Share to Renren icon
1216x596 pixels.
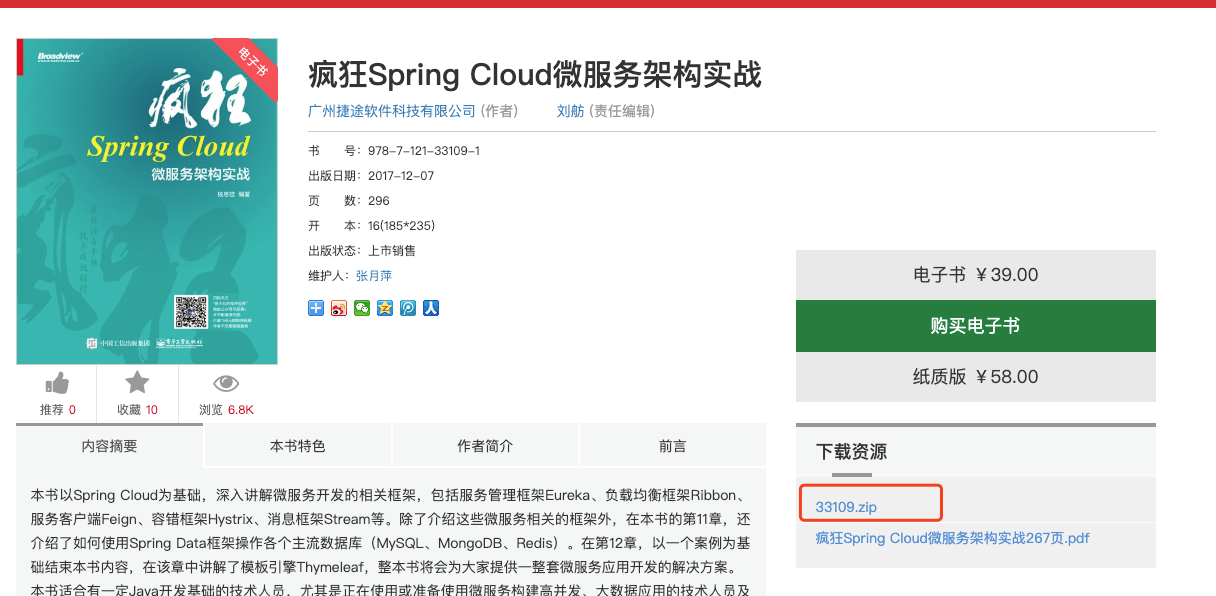tap(431, 308)
